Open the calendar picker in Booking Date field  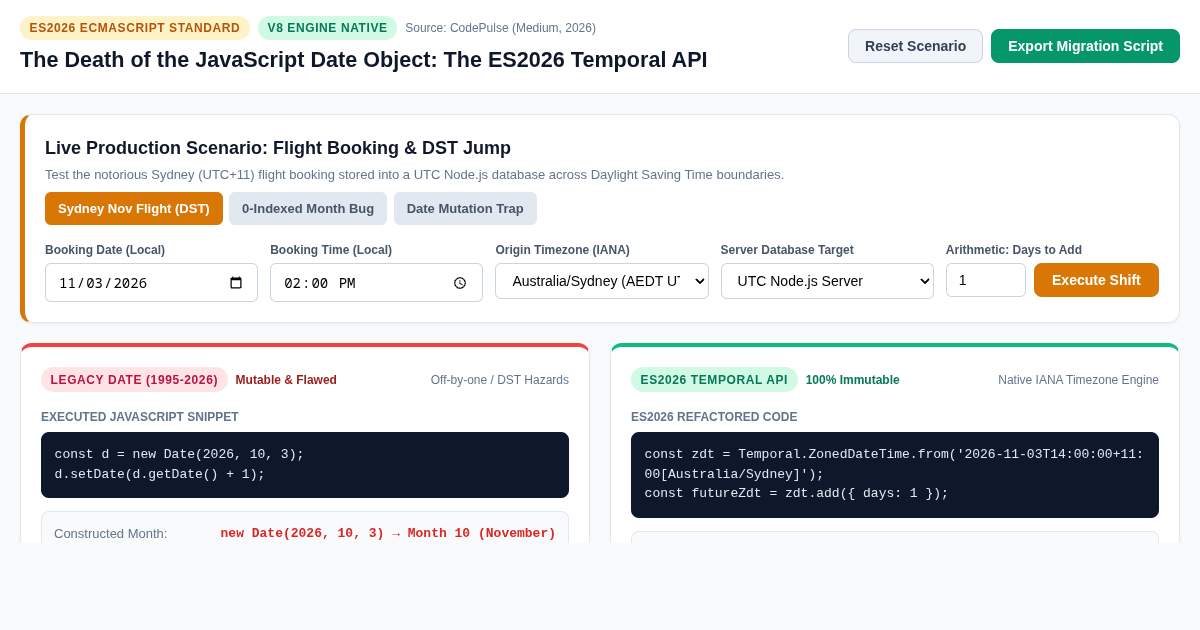tap(236, 283)
